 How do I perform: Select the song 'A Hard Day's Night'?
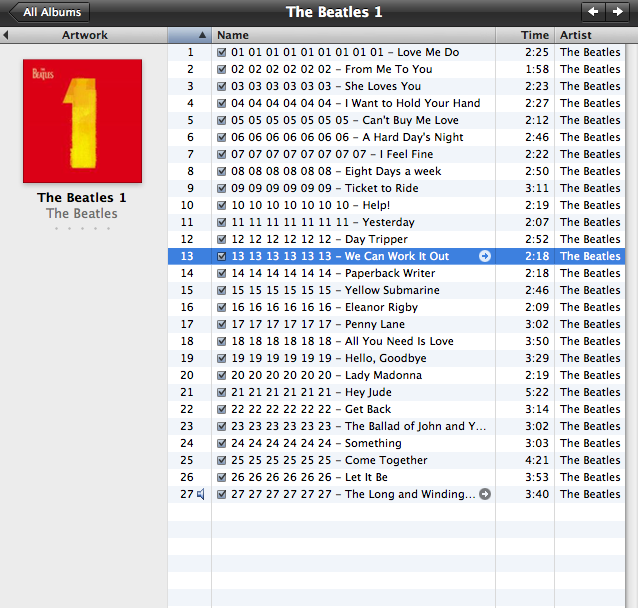click(347, 137)
